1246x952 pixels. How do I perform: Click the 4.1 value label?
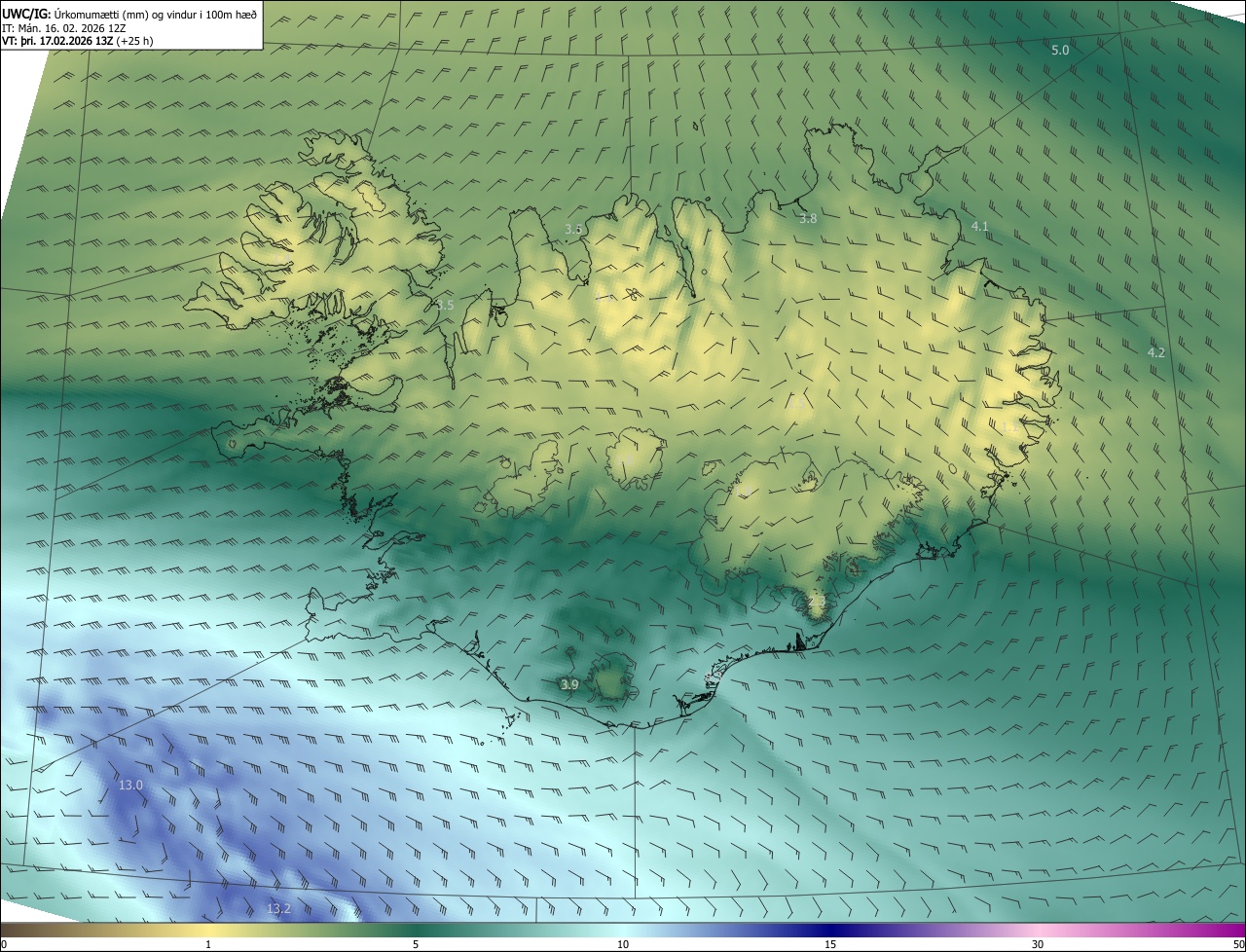[x=979, y=227]
